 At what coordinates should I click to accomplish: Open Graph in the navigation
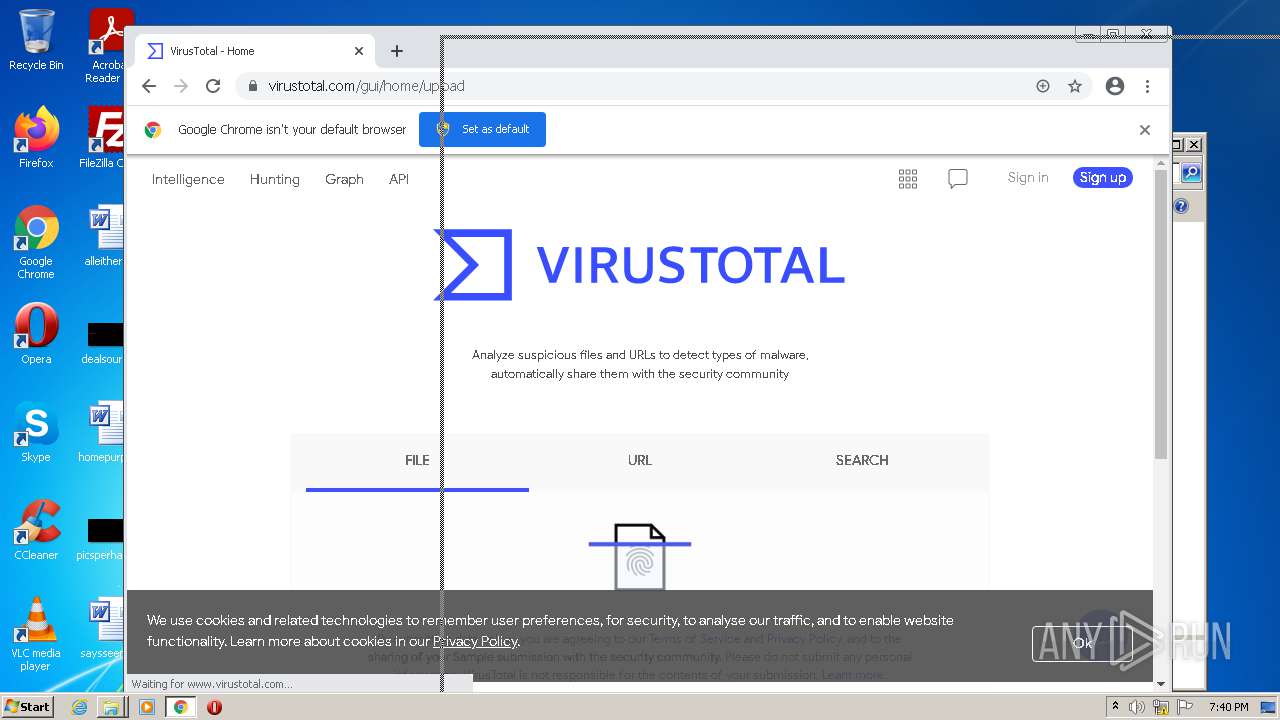344,179
